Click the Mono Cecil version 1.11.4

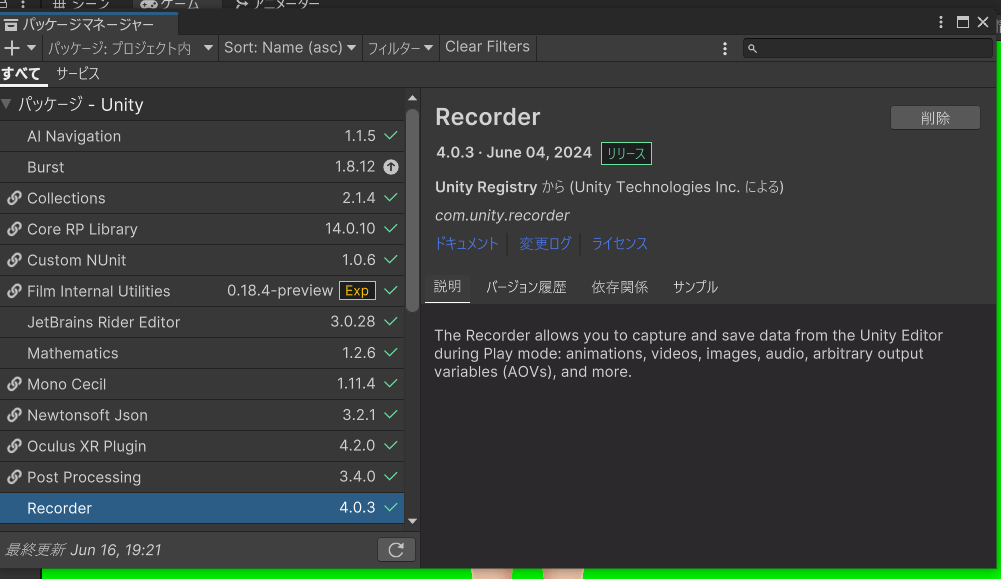pos(356,384)
